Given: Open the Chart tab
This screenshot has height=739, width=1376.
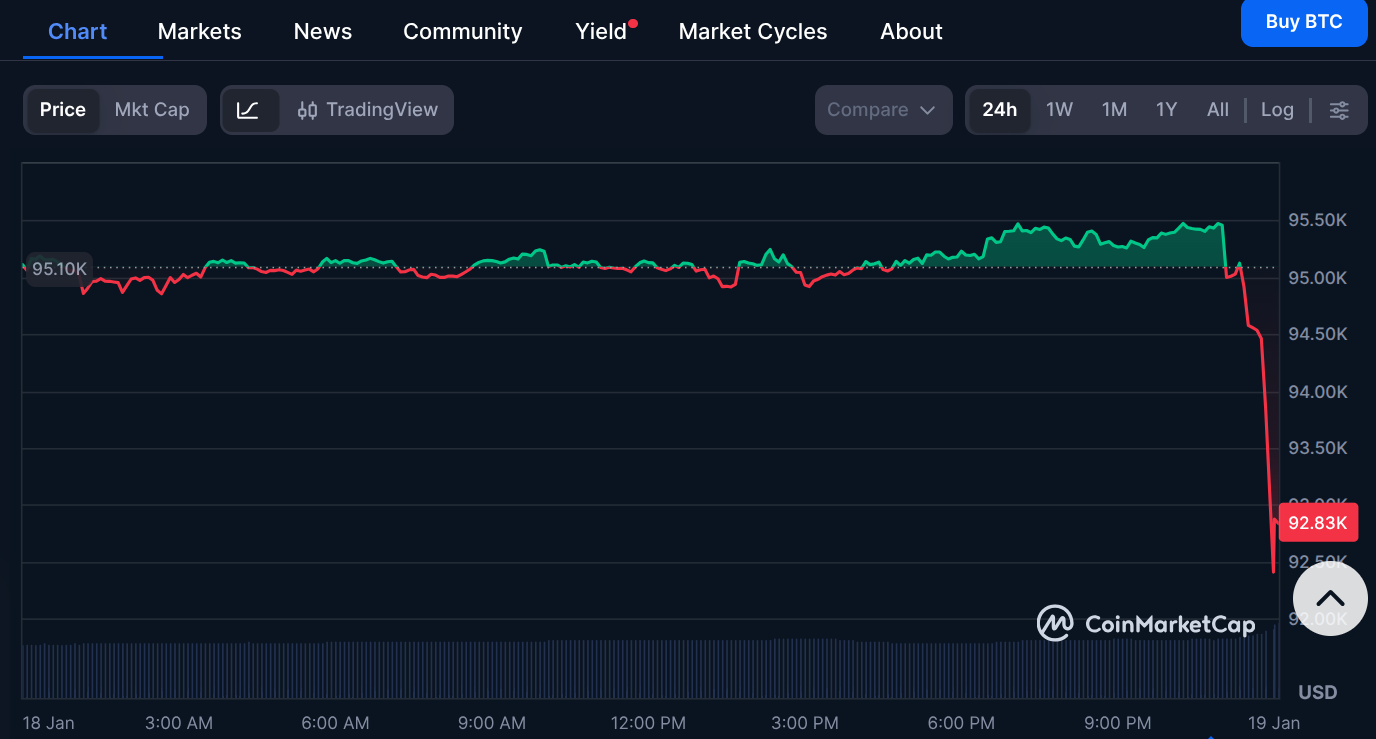Looking at the screenshot, I should click(x=78, y=32).
